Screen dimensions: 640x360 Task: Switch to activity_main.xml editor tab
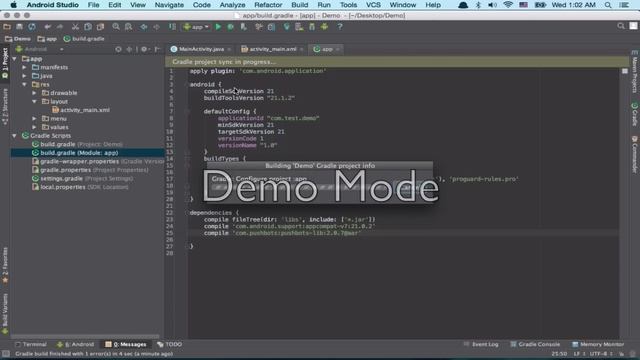pos(272,49)
